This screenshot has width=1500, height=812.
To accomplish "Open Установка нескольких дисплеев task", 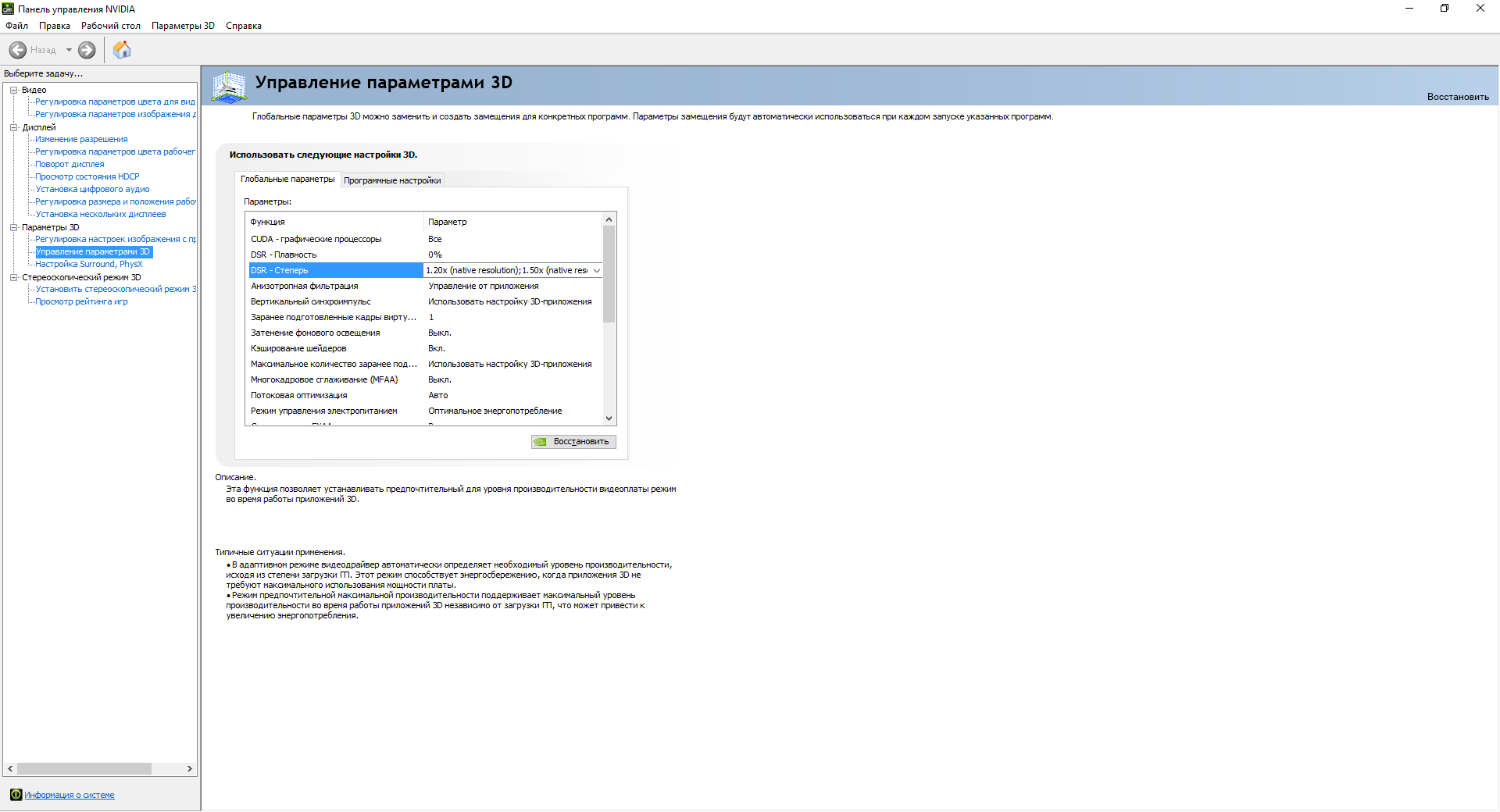I will pos(101,214).
